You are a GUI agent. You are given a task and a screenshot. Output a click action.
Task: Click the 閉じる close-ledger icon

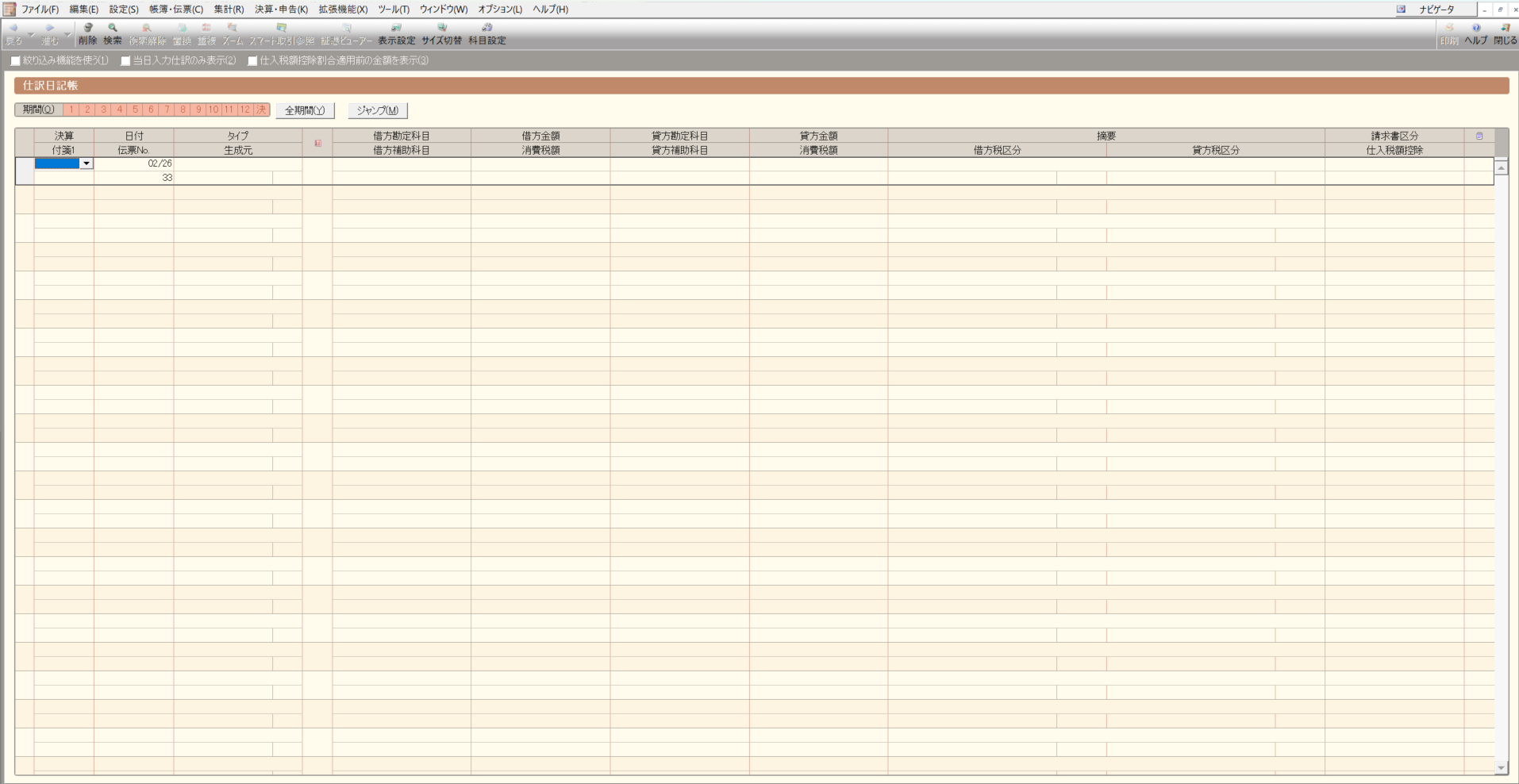1505,33
